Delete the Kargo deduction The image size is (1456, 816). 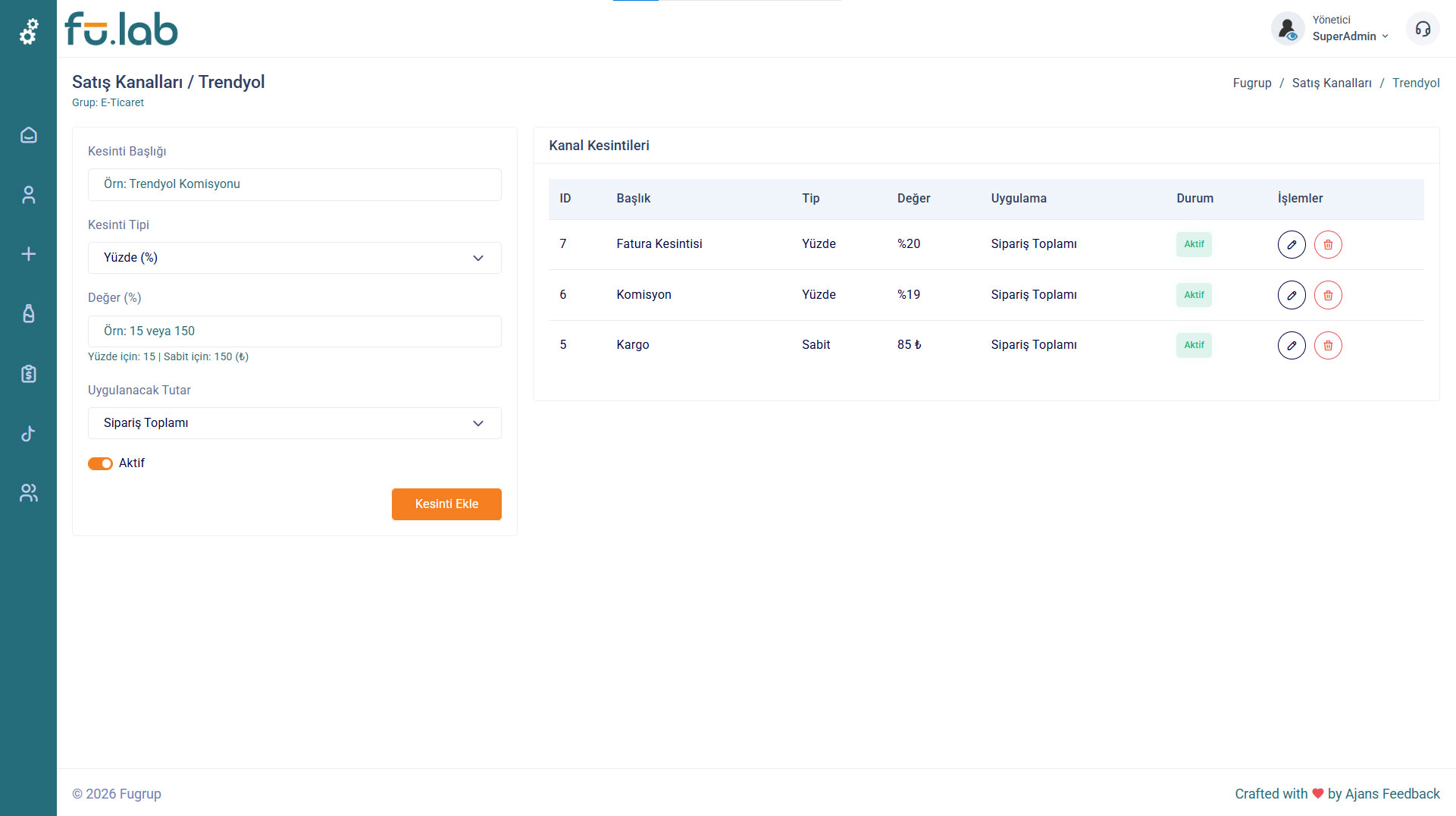[x=1328, y=345]
